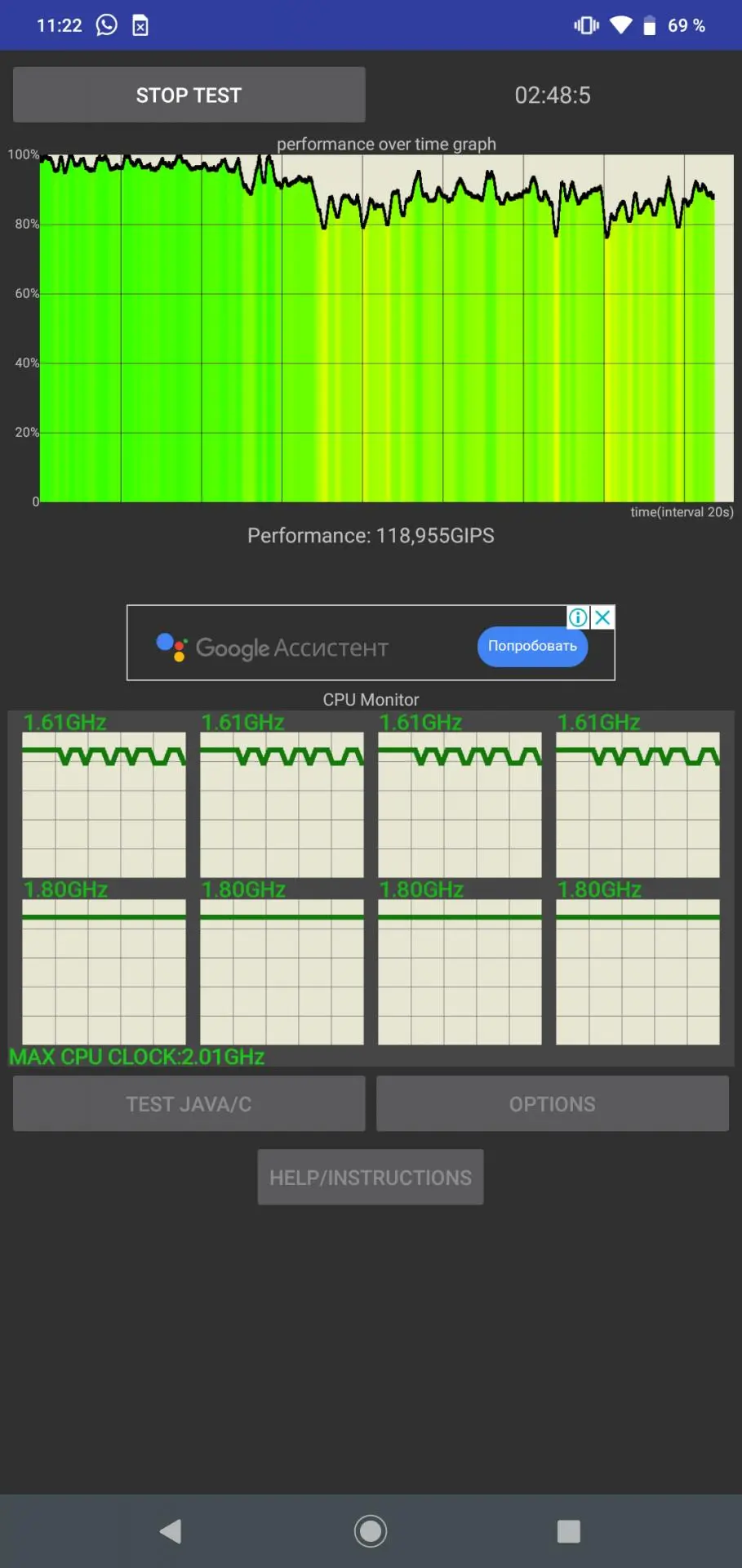Tap the first 1.61GHz CPU core graph
Image resolution: width=742 pixels, height=1568 pixels.
click(104, 804)
